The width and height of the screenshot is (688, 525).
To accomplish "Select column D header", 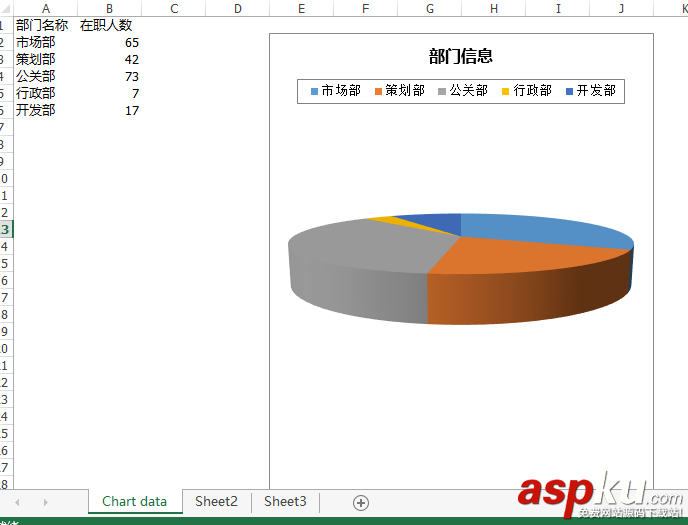I will click(x=237, y=8).
